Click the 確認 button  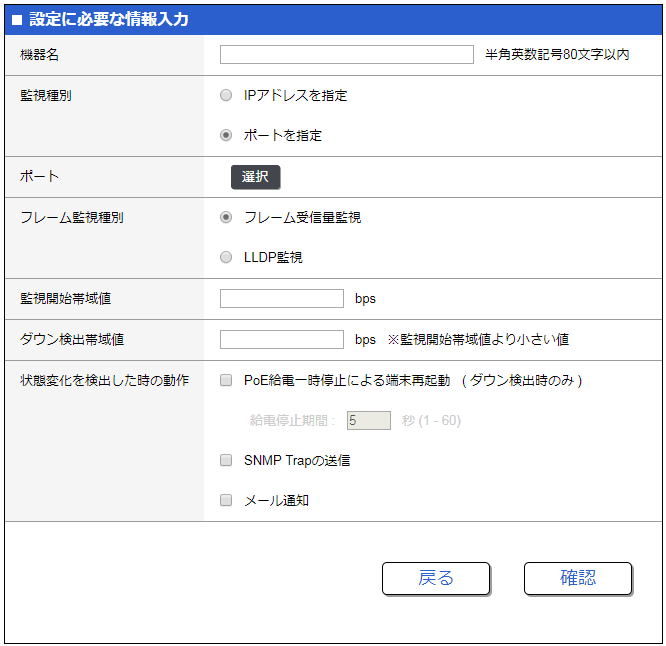[x=577, y=578]
